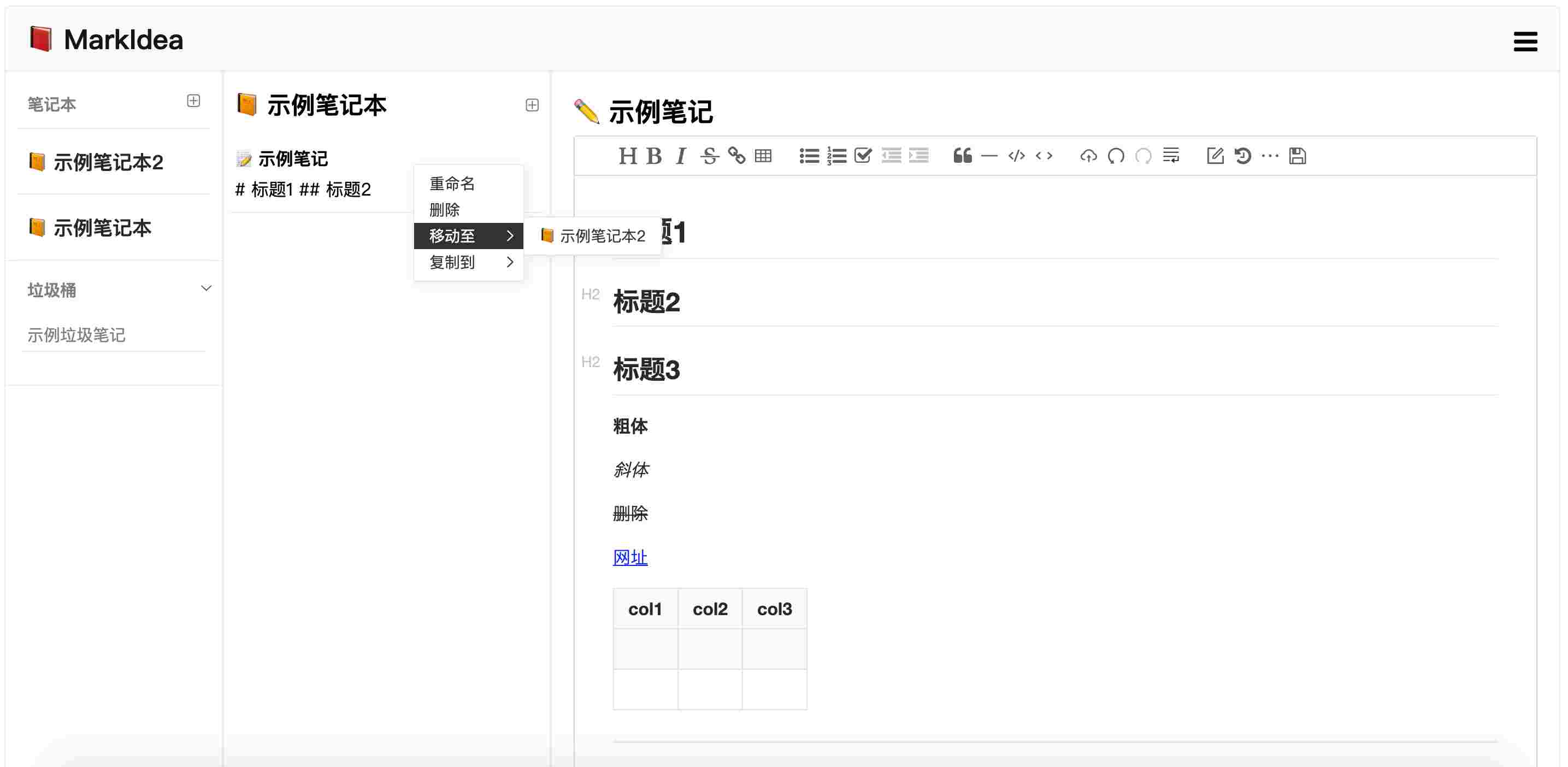Screen dimensions: 1568x767
Task: Select the 示例笔记 note in list
Action: coord(293,159)
